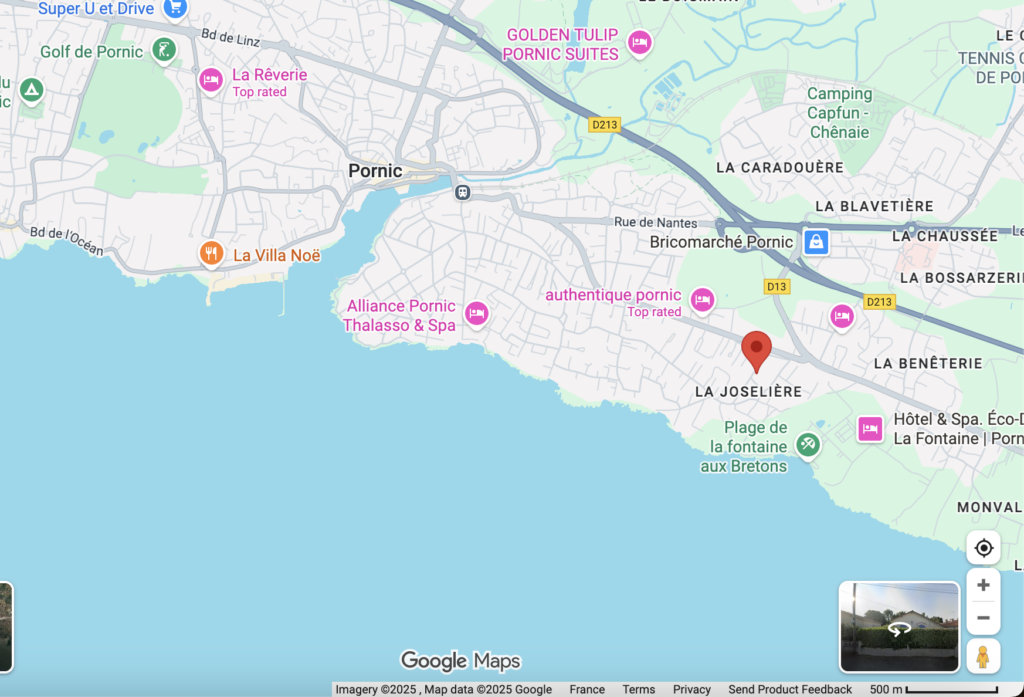Screen dimensions: 1024x697
Task: Select Plage de la fontaine aux Bretons icon
Action: click(808, 445)
